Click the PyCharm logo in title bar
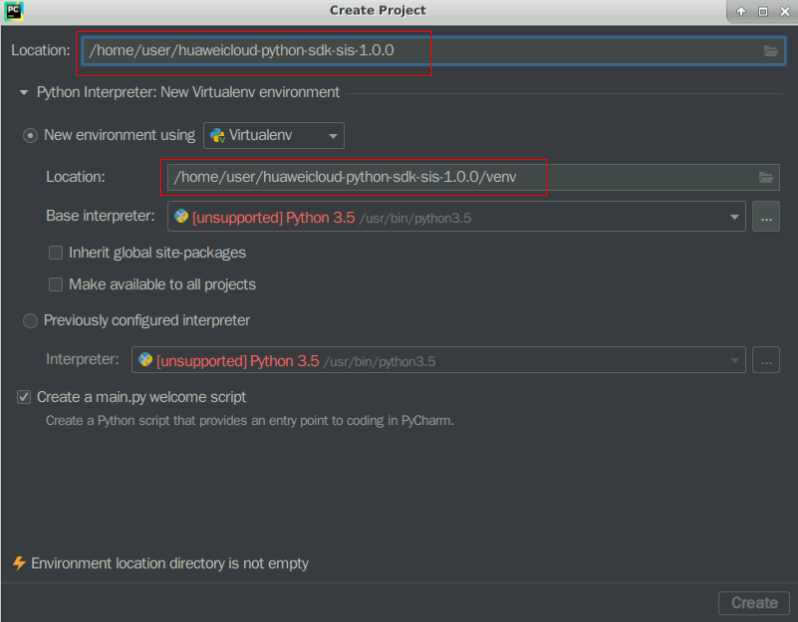This screenshot has height=622, width=798. click(x=13, y=11)
